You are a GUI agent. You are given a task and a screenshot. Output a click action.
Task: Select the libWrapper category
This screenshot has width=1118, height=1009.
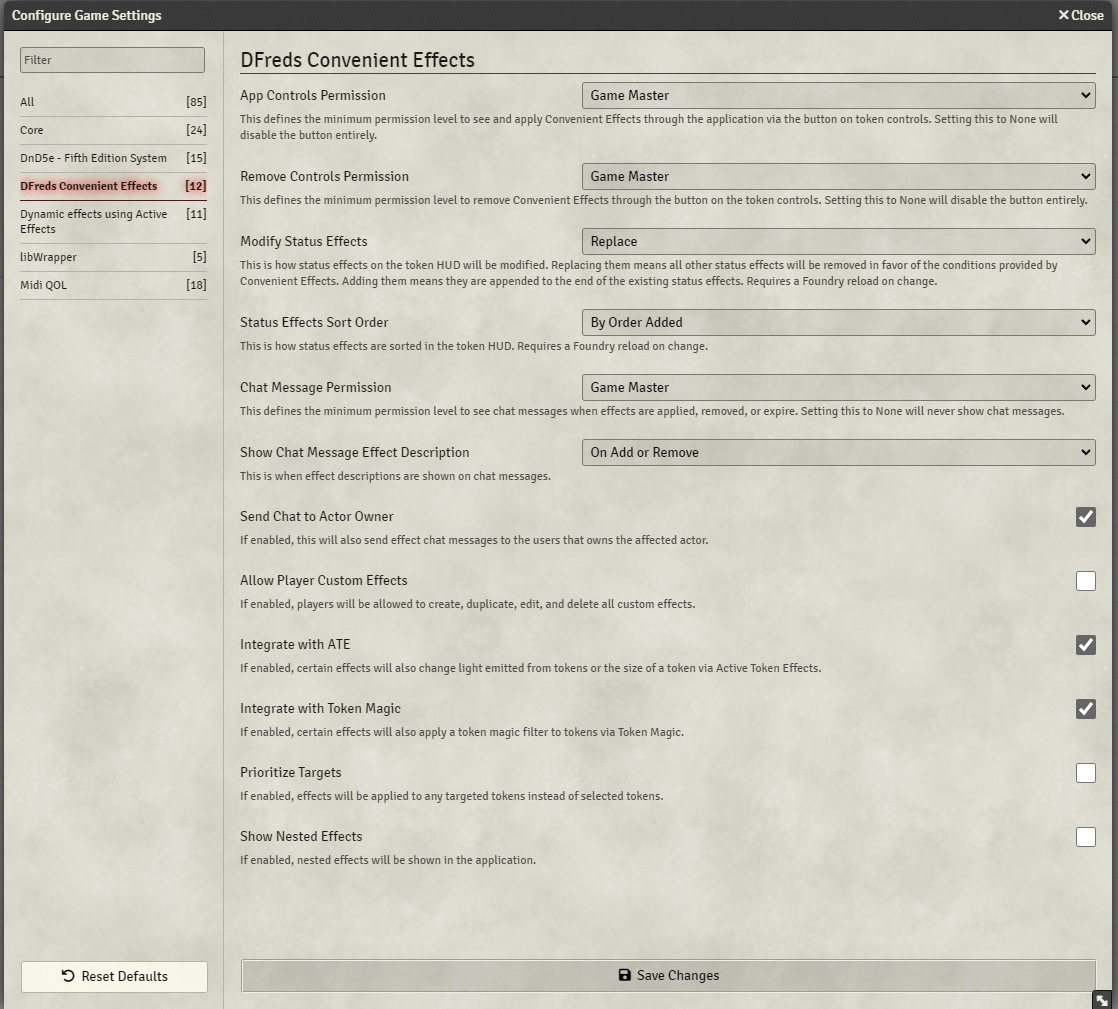113,257
